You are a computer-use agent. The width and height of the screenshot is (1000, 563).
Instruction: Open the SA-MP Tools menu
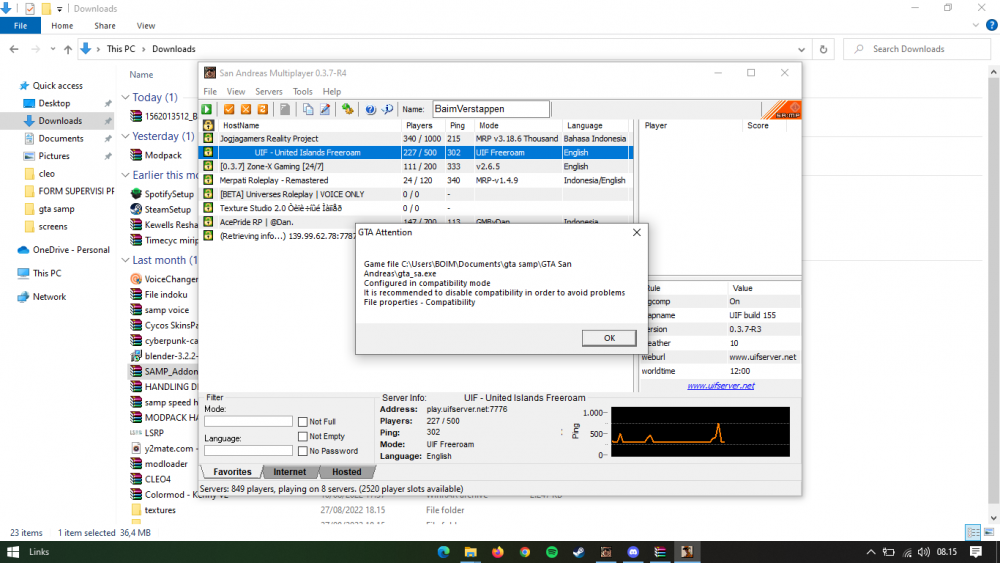pos(302,91)
